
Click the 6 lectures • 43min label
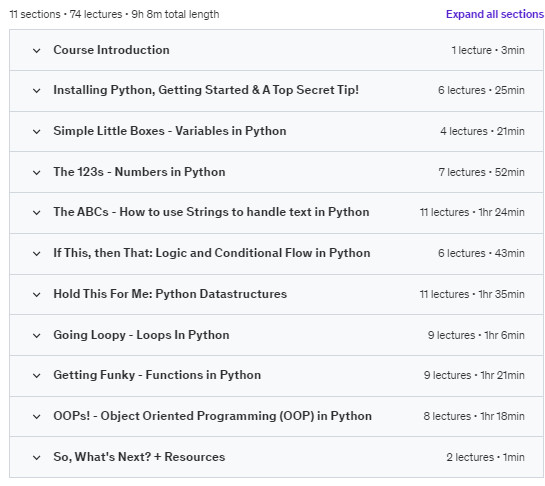(481, 253)
